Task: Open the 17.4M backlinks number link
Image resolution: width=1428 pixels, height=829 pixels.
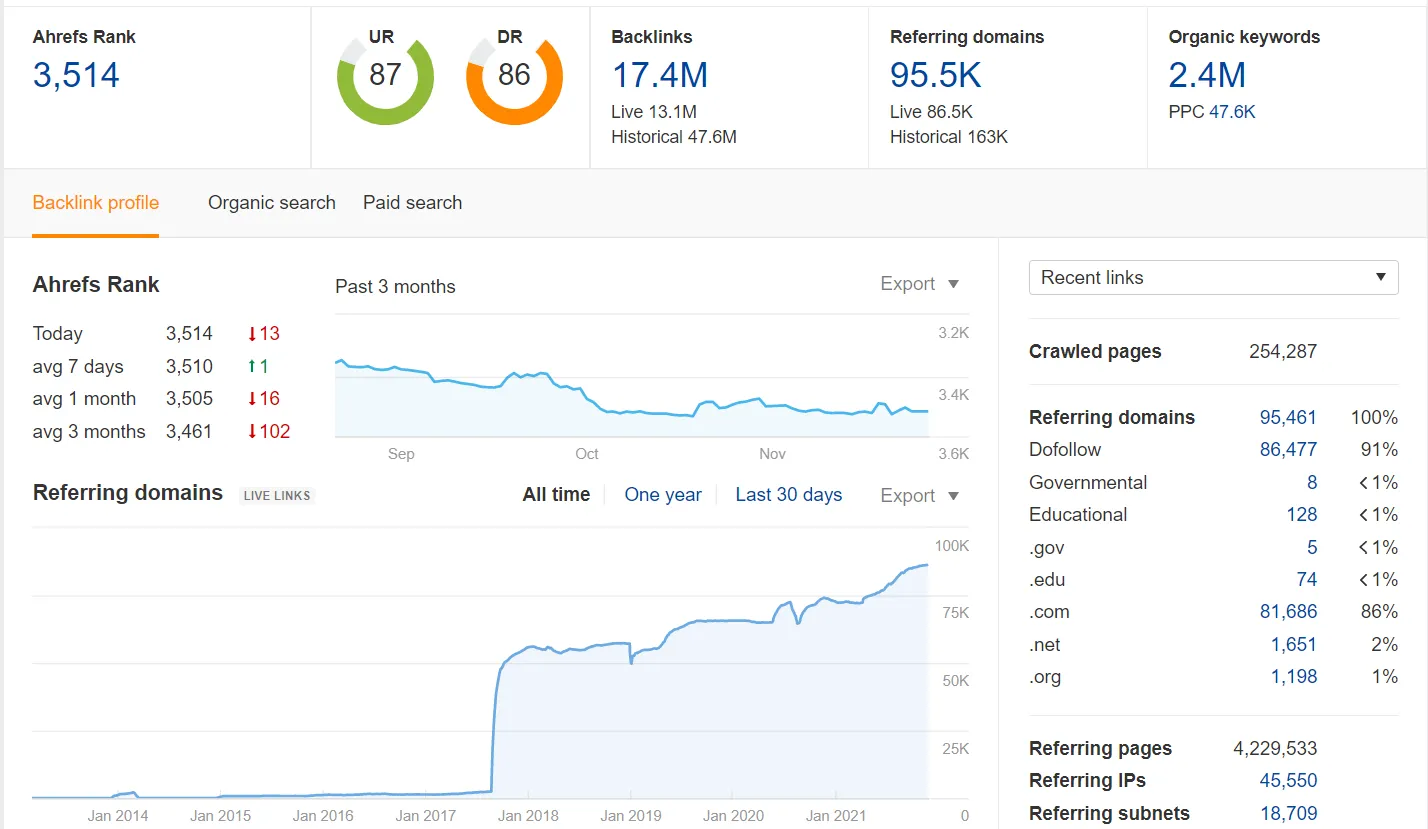Action: (659, 76)
